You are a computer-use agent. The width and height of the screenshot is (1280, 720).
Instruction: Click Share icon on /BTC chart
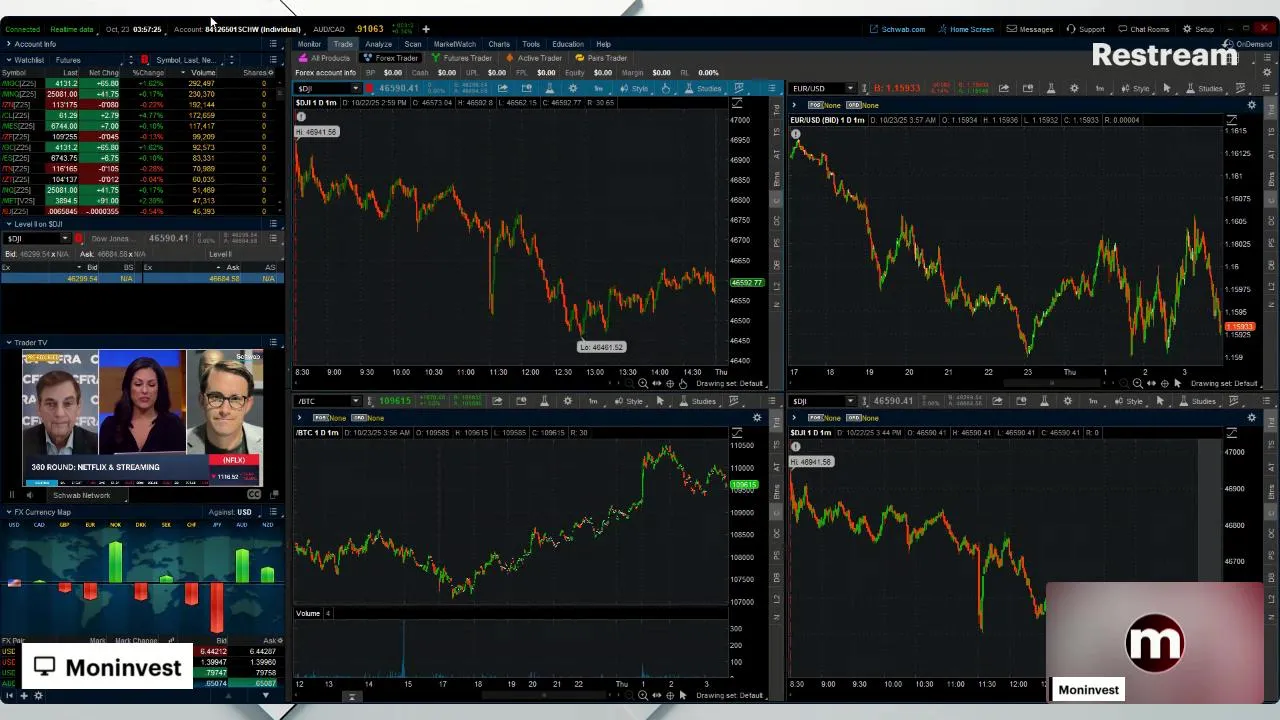(x=497, y=401)
